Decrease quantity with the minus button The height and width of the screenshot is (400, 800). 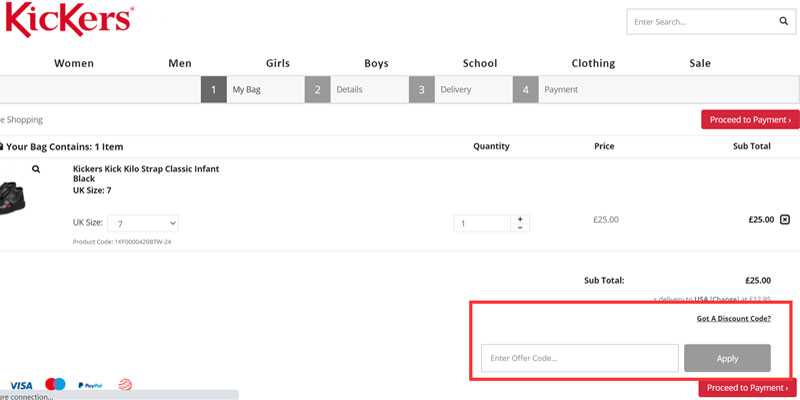click(x=519, y=228)
